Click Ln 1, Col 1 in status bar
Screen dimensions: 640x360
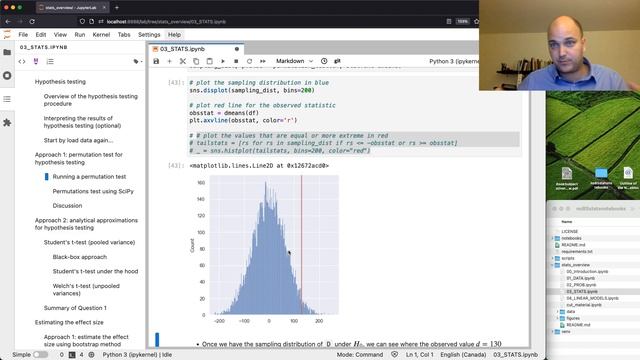pos(420,355)
